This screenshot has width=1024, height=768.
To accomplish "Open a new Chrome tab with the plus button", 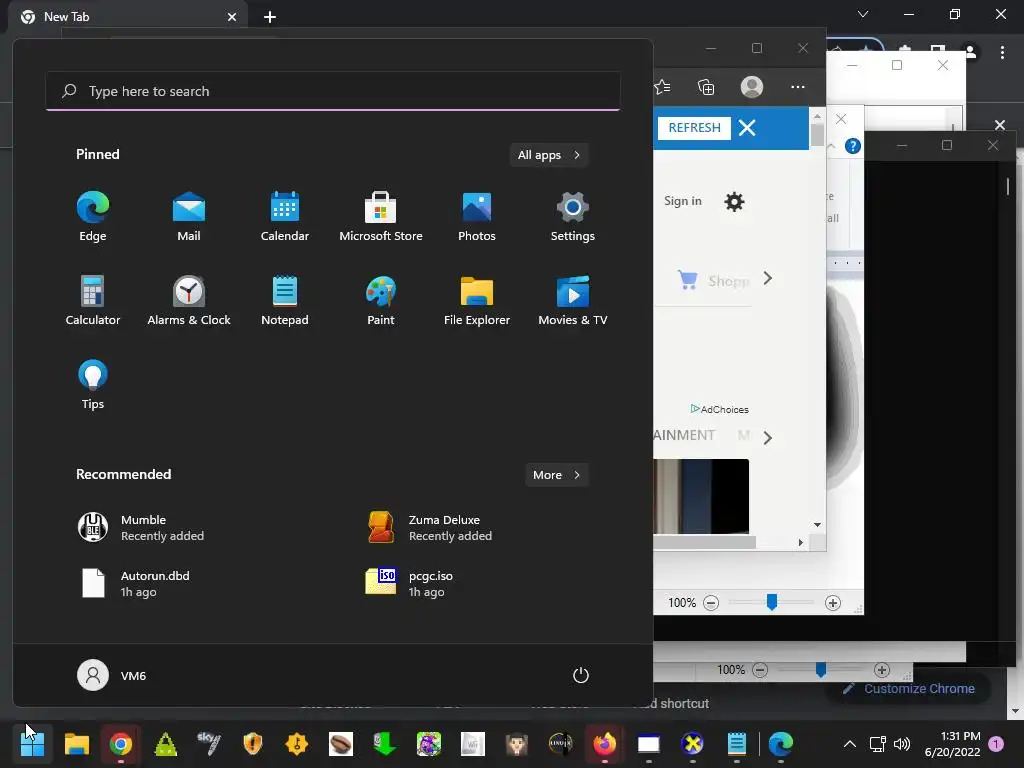I will (270, 17).
